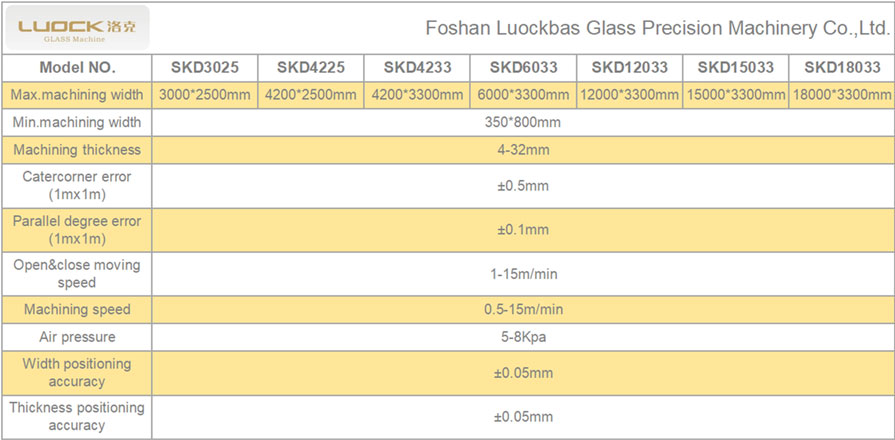Click the LUOCK Glass Machine logo
The image size is (895, 440).
[x=77, y=28]
